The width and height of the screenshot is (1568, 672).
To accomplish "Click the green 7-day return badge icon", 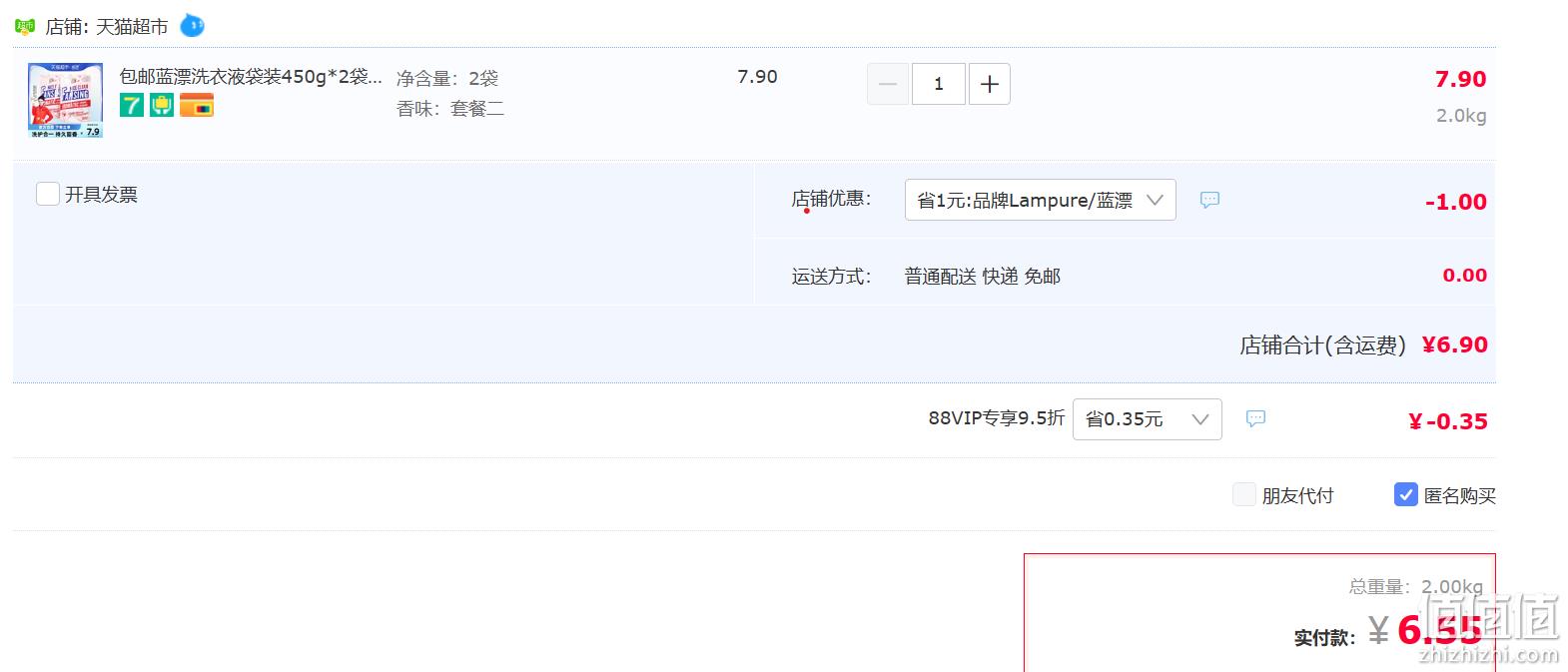I will [132, 105].
